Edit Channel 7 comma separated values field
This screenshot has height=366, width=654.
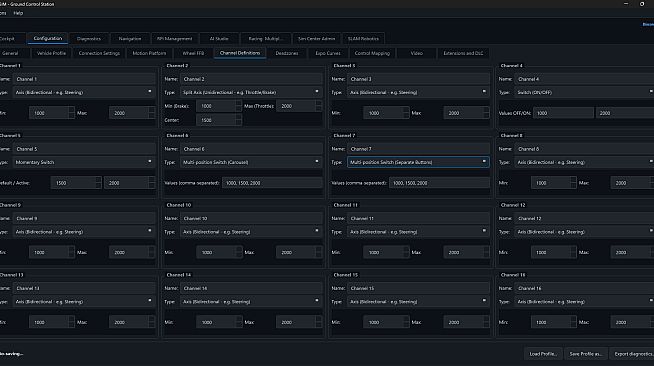tap(439, 183)
